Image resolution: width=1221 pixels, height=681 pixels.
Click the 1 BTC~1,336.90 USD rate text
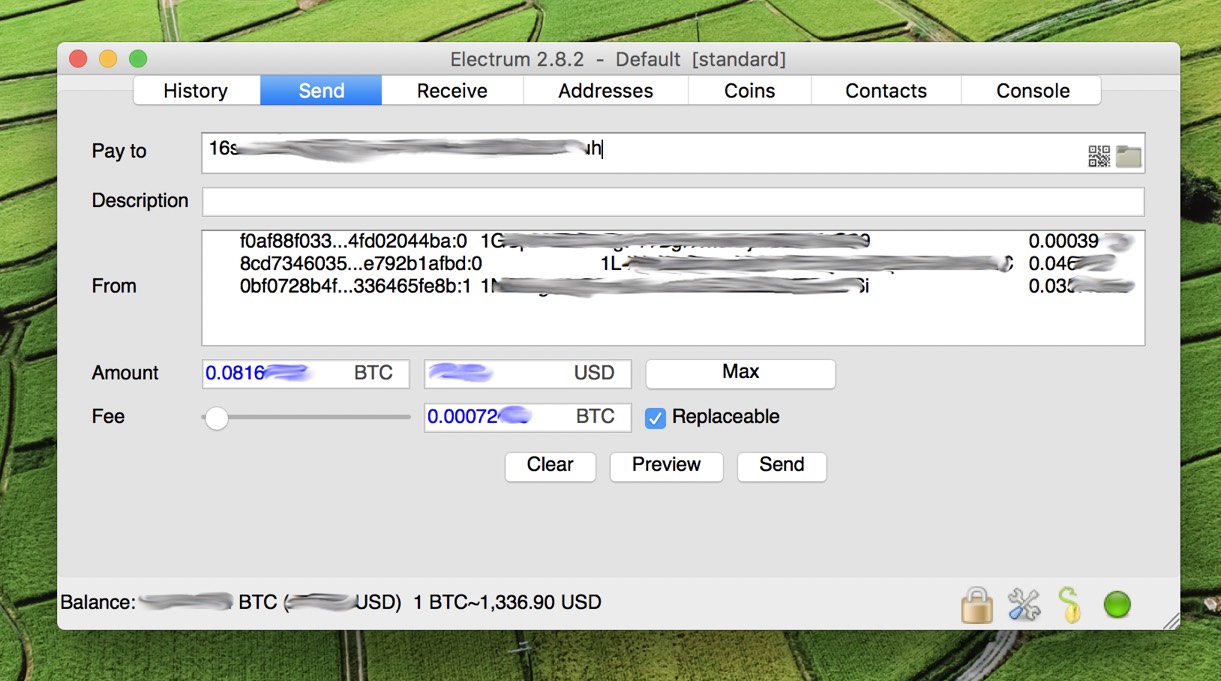coord(507,603)
